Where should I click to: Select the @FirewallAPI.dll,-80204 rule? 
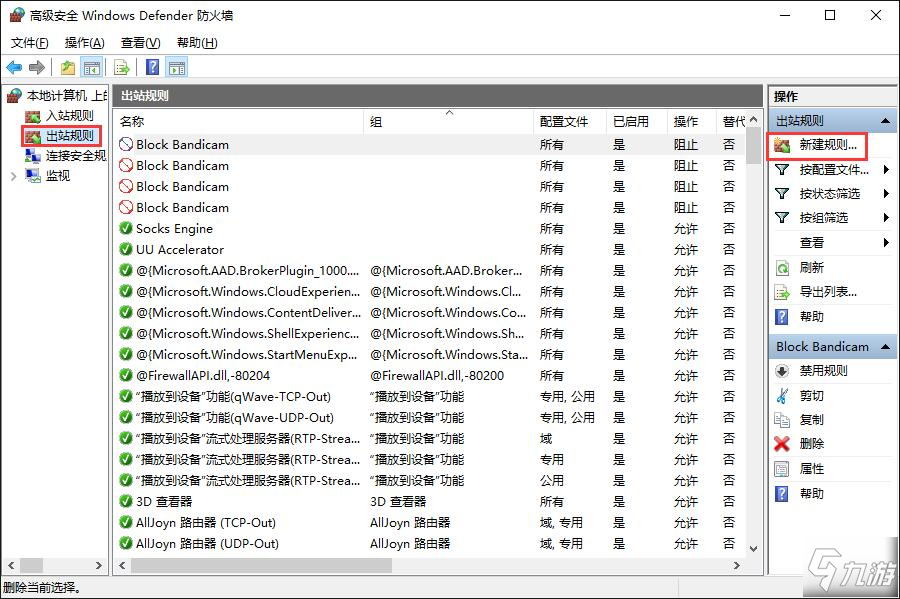coord(429,375)
